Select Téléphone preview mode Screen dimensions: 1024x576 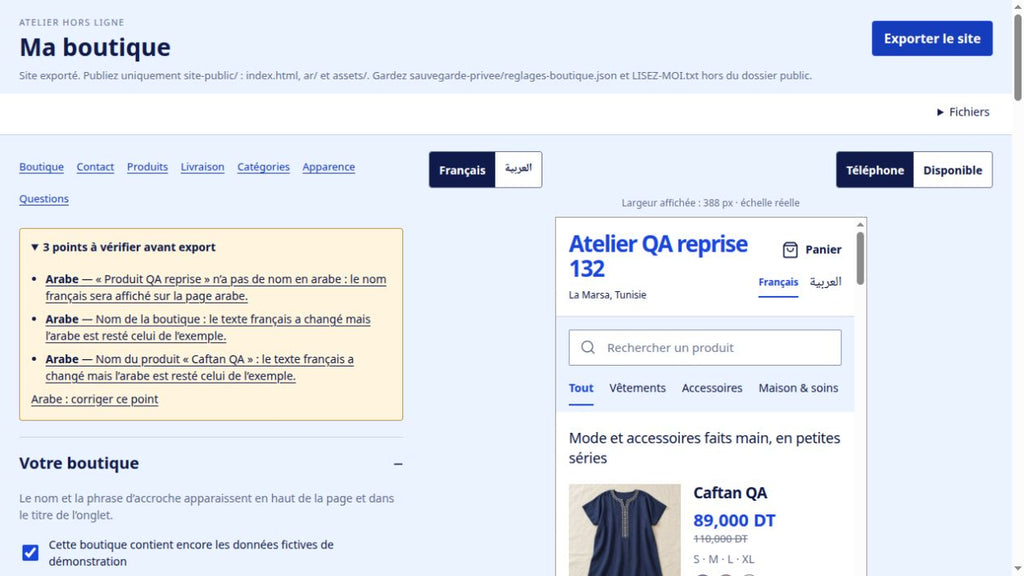point(875,170)
